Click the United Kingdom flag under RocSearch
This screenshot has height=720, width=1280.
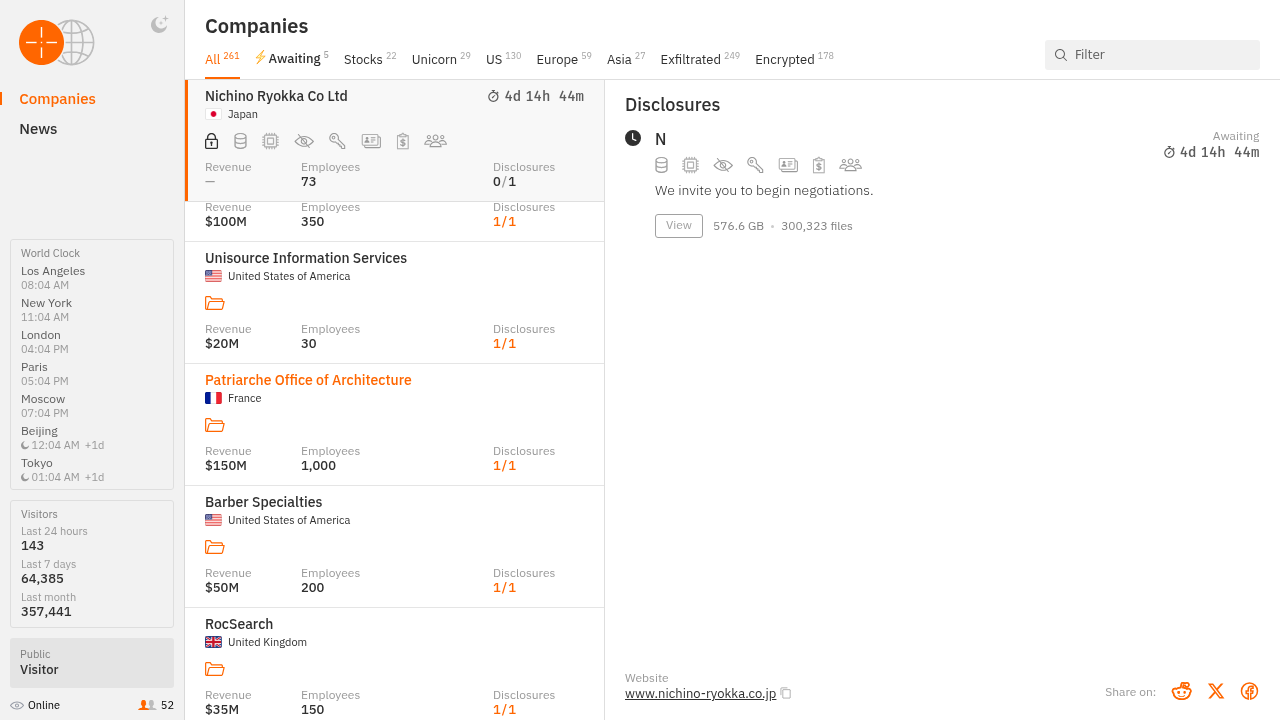coord(213,642)
